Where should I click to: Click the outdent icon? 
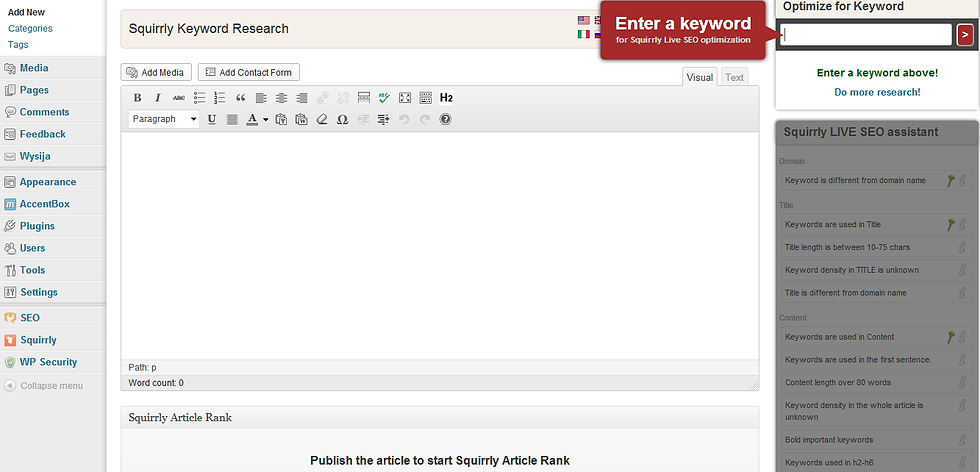point(363,119)
